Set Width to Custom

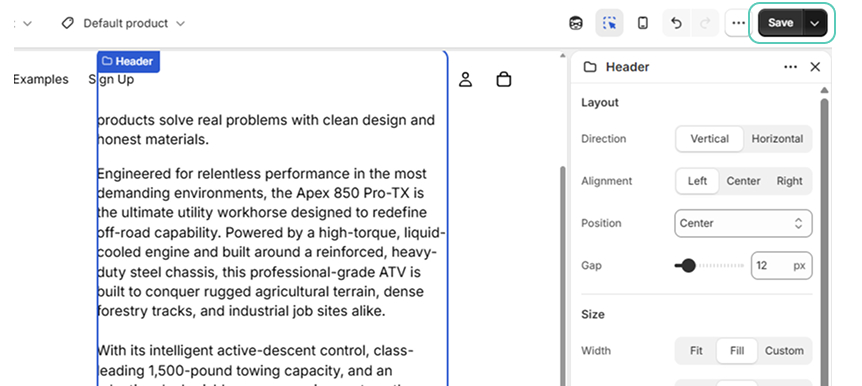[x=784, y=351]
